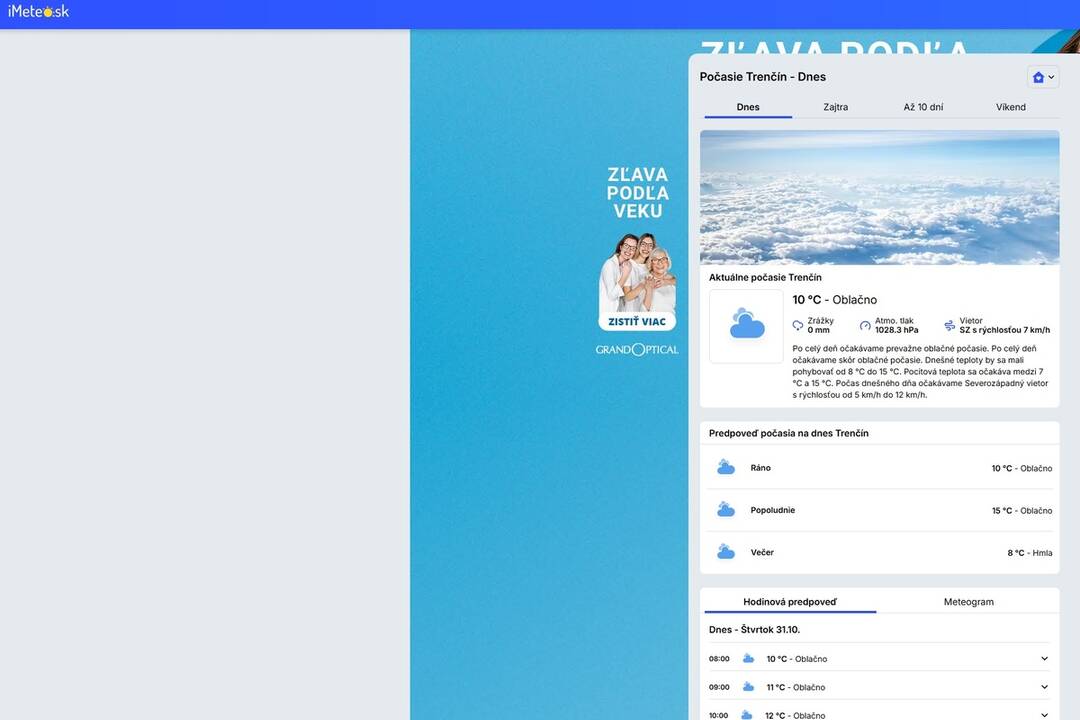The image size is (1080, 720).
Task: Select the Hodinová predpoveď tab
Action: [790, 602]
